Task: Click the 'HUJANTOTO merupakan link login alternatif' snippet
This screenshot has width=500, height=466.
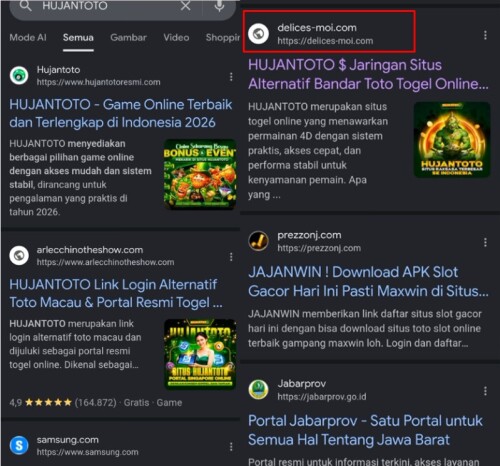Action: (75, 344)
